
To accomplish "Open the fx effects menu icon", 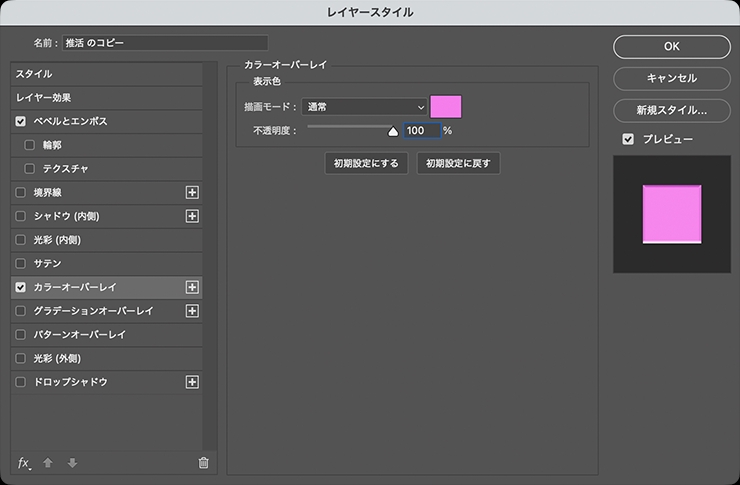I will (x=25, y=462).
